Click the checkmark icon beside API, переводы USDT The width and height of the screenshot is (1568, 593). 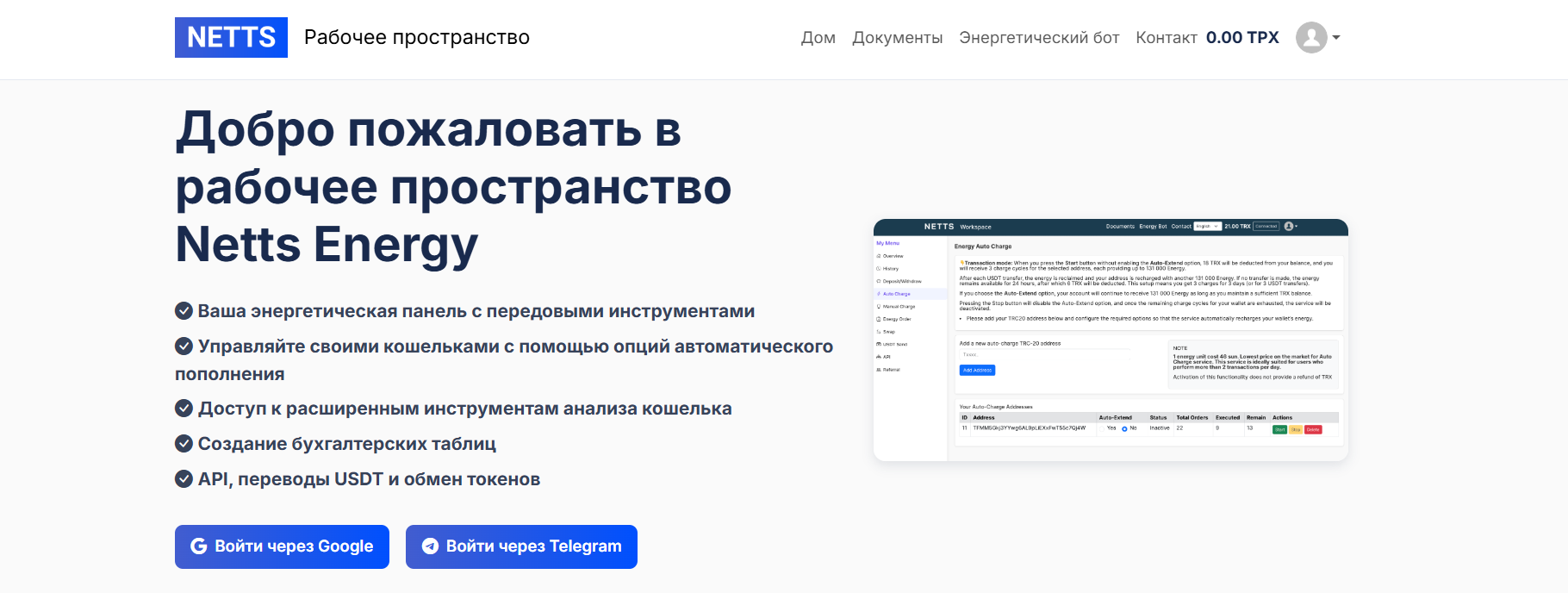pyautogui.click(x=184, y=479)
